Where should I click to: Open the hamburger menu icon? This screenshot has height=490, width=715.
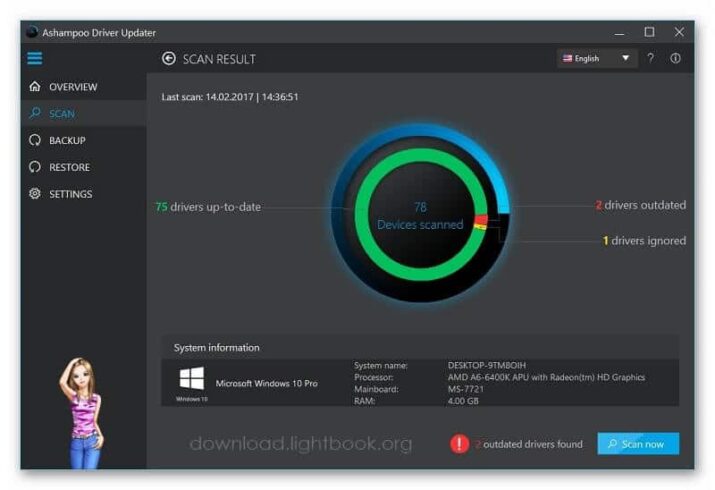click(x=35, y=58)
